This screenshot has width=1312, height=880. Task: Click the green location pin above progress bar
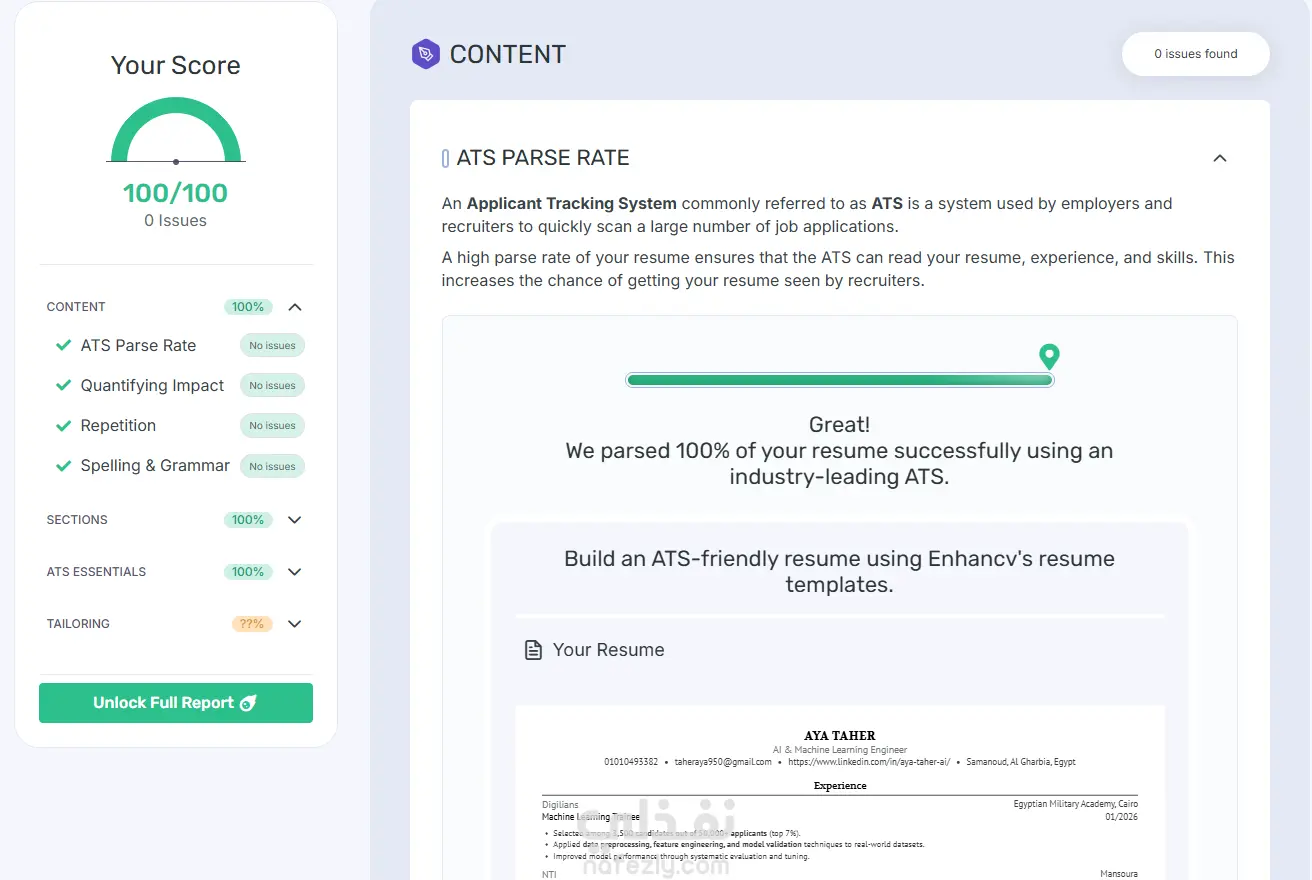1048,356
